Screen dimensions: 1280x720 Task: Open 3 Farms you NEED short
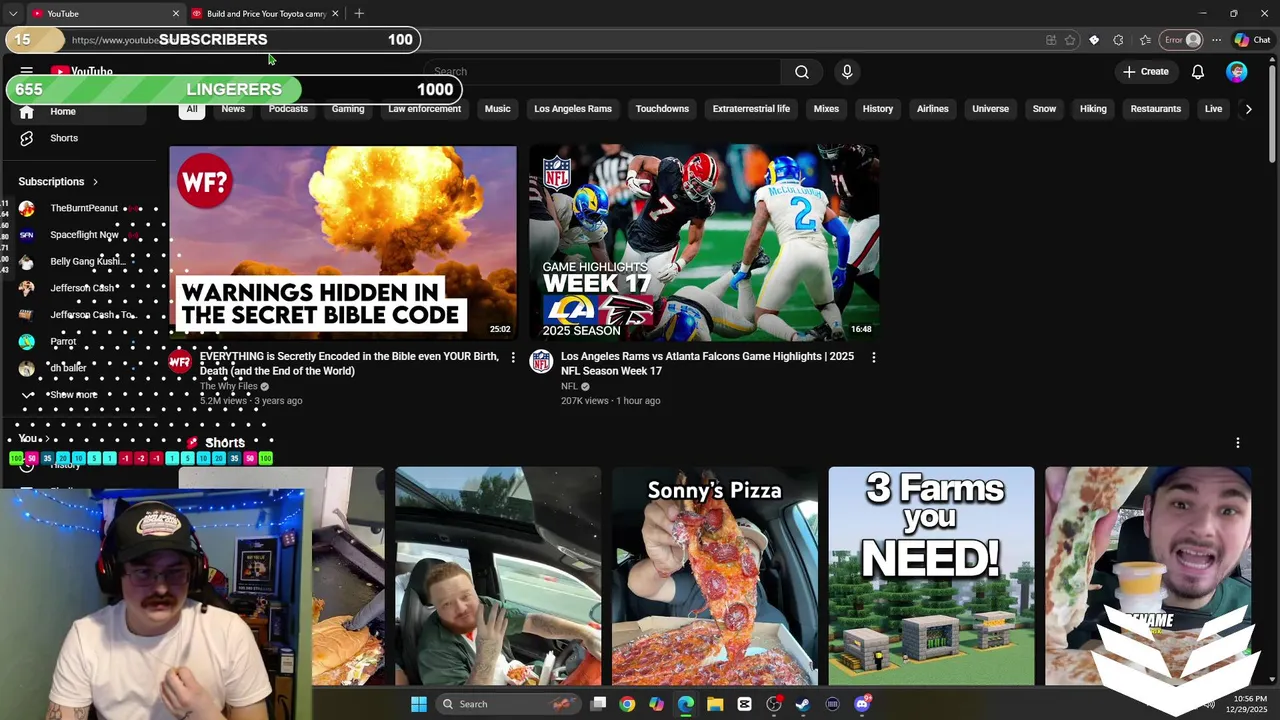tap(931, 576)
